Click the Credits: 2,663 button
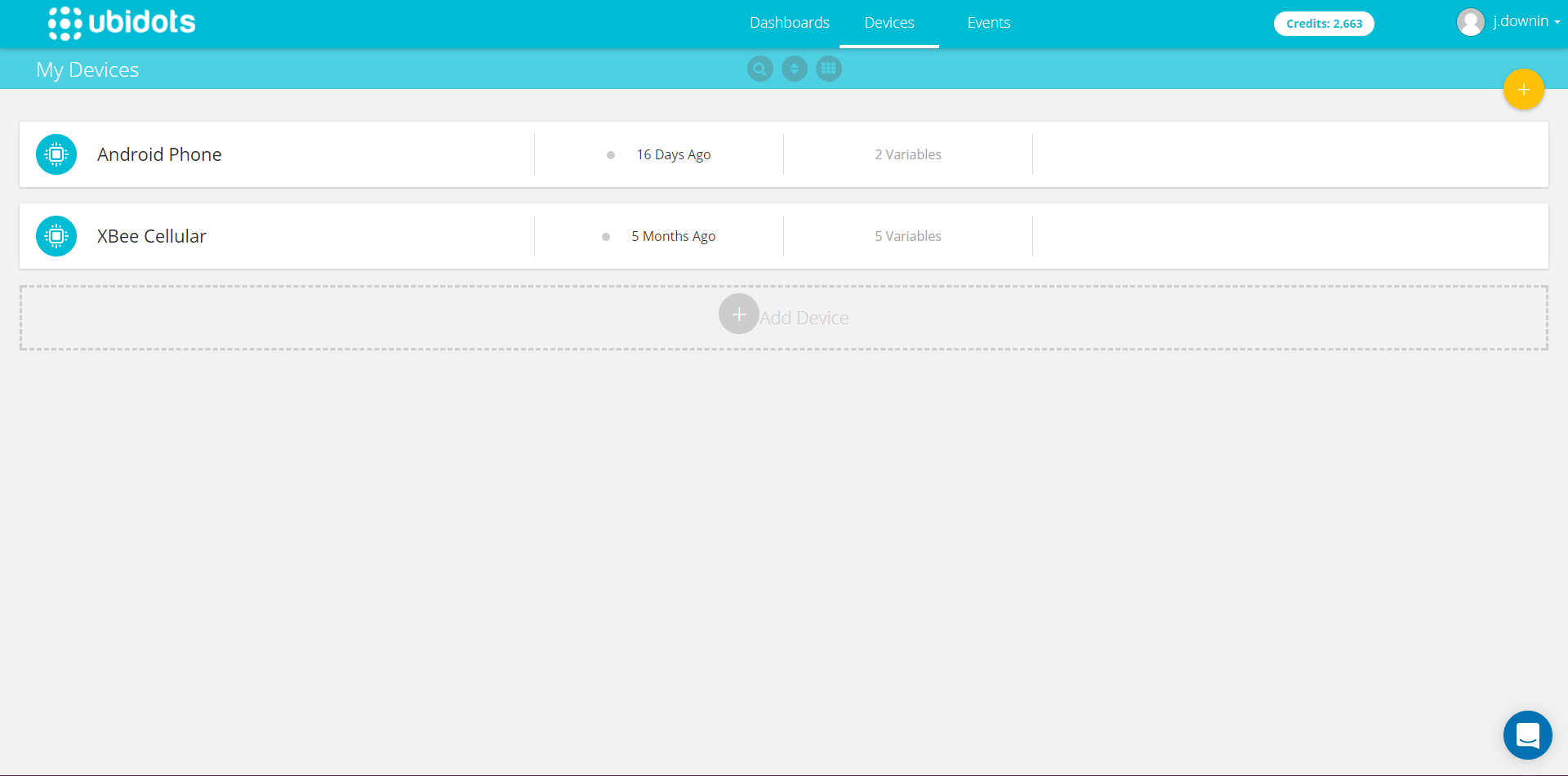The height and width of the screenshot is (776, 1568). click(x=1323, y=23)
